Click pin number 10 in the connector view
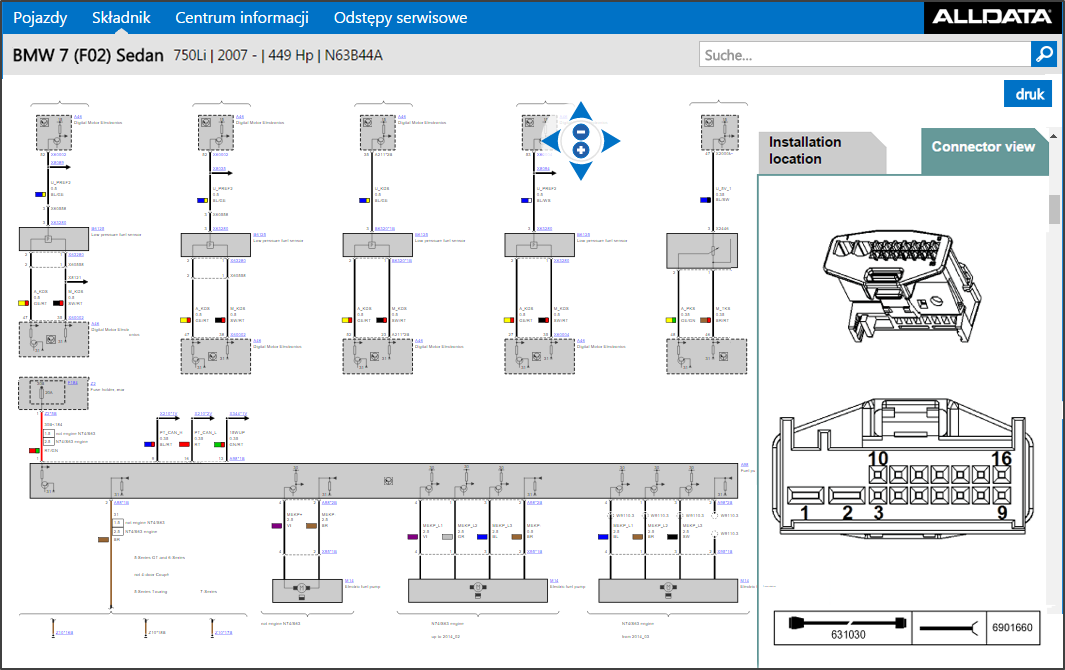The width and height of the screenshot is (1065, 670). click(x=878, y=459)
